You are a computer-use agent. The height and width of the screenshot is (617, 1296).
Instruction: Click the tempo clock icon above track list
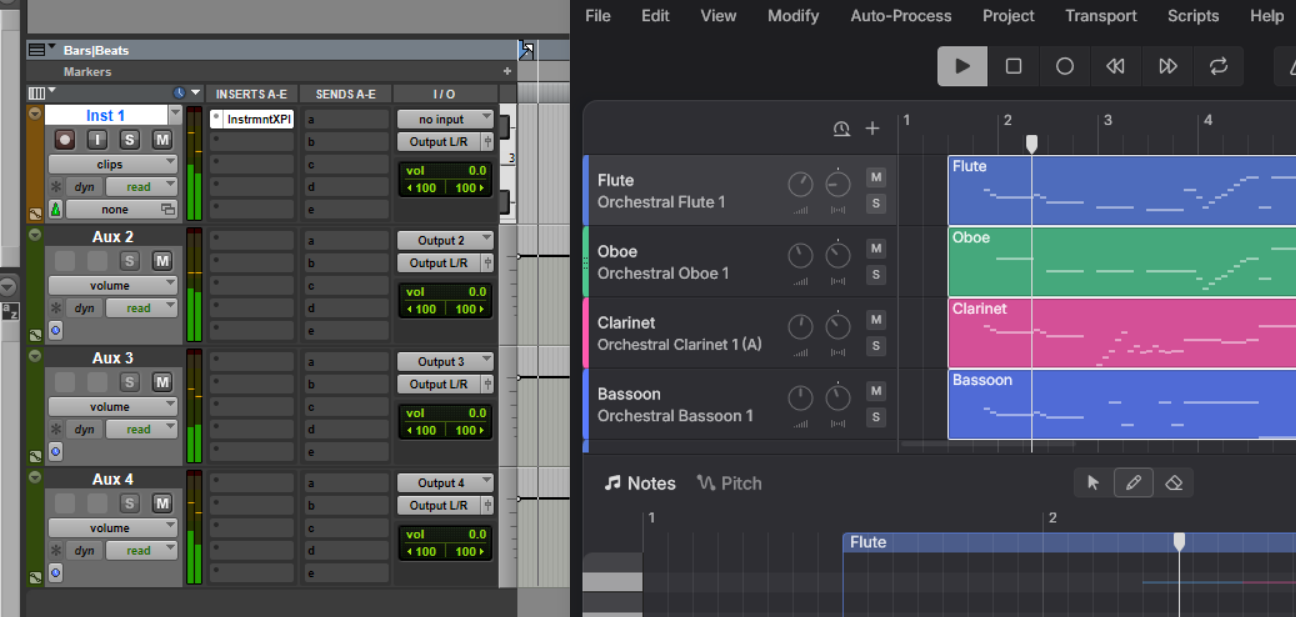point(842,128)
